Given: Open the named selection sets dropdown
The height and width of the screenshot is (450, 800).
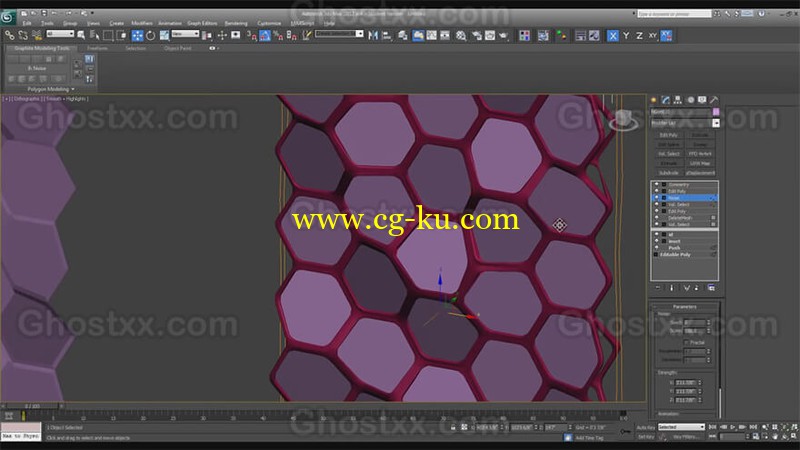Looking at the screenshot, I should coord(339,34).
